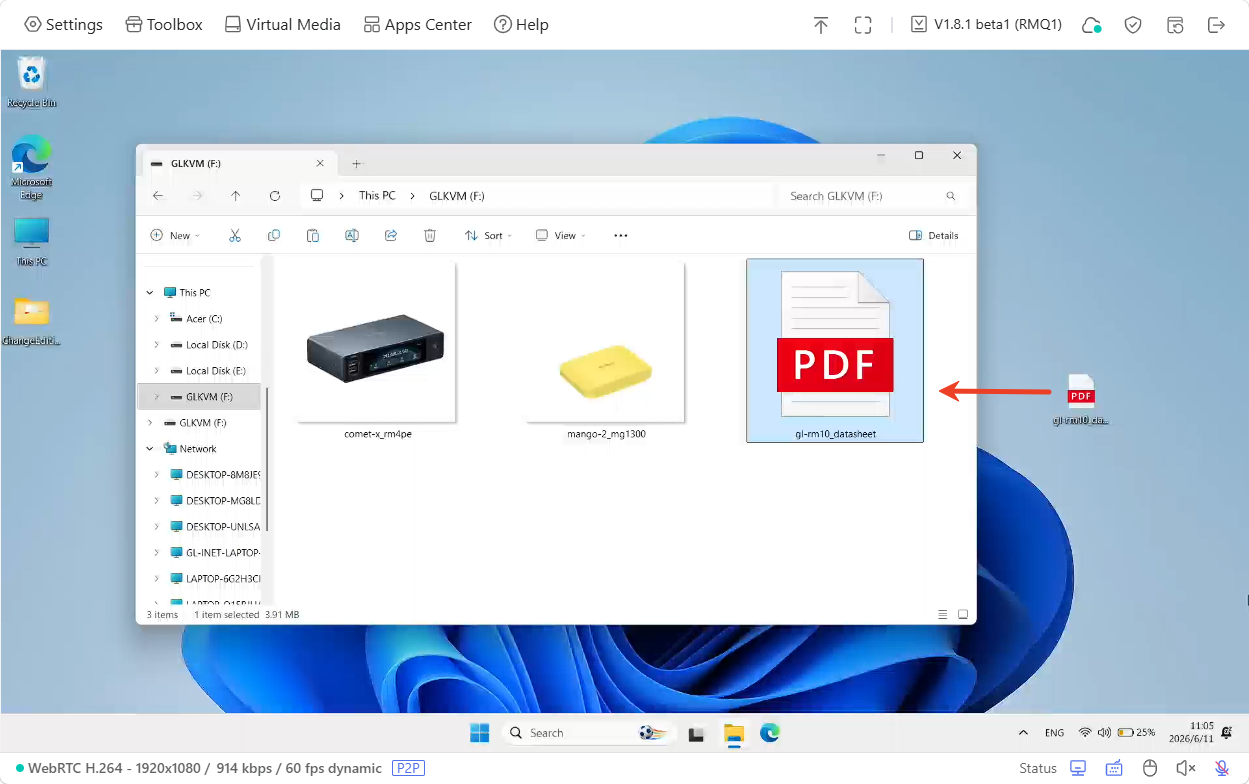The image size is (1249, 784).
Task: Click GLKVM (F:) in the address breadcrumb
Action: 457,196
